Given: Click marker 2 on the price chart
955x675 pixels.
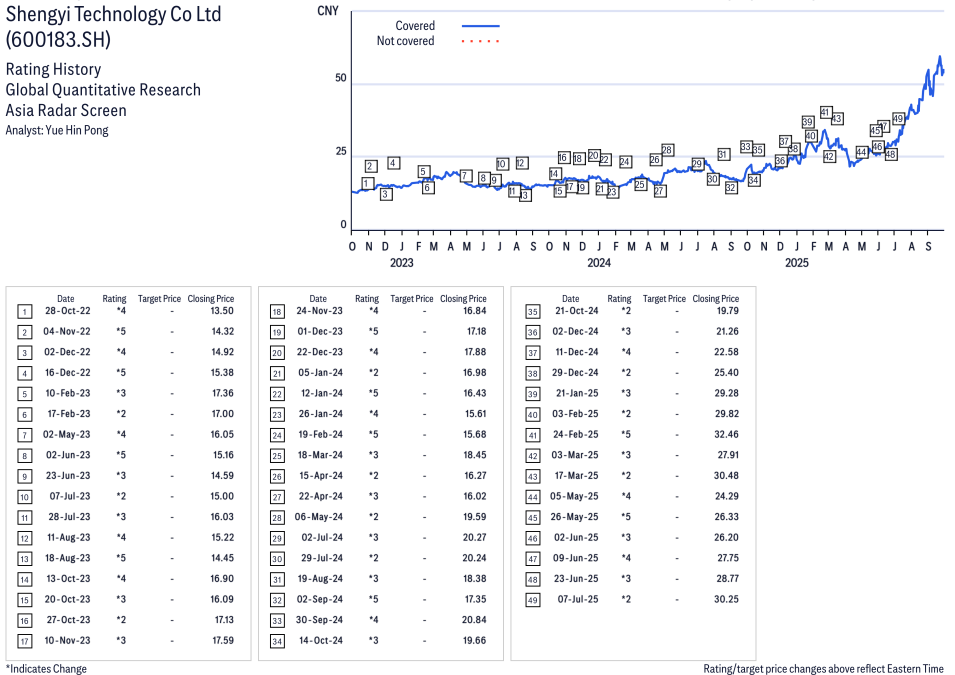Looking at the screenshot, I should click(371, 166).
